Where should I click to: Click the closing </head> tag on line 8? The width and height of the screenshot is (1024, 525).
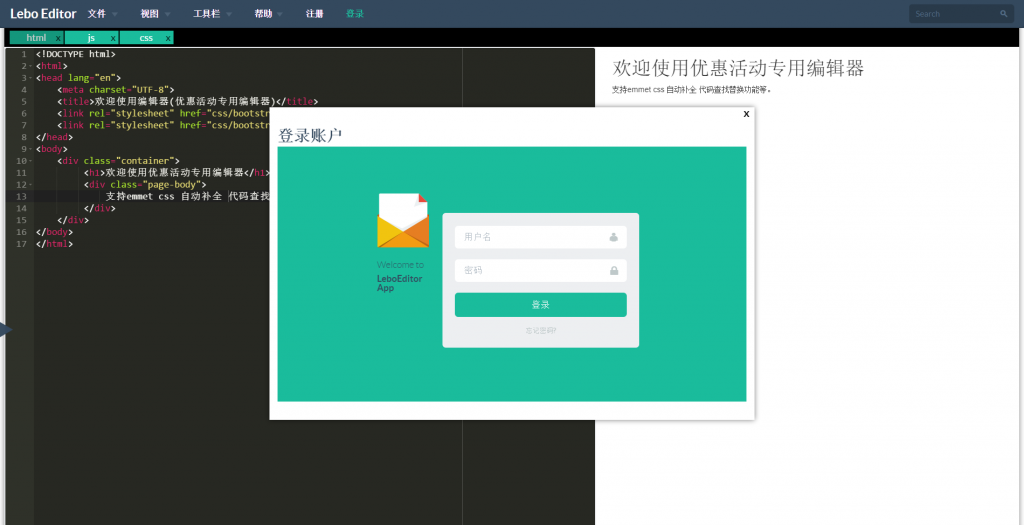[x=54, y=137]
